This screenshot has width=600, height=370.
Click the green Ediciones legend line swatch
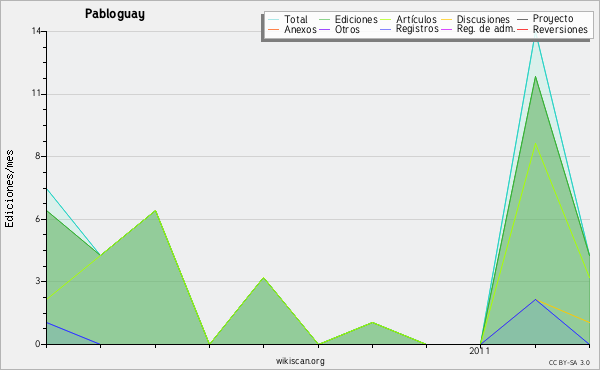tap(324, 19)
